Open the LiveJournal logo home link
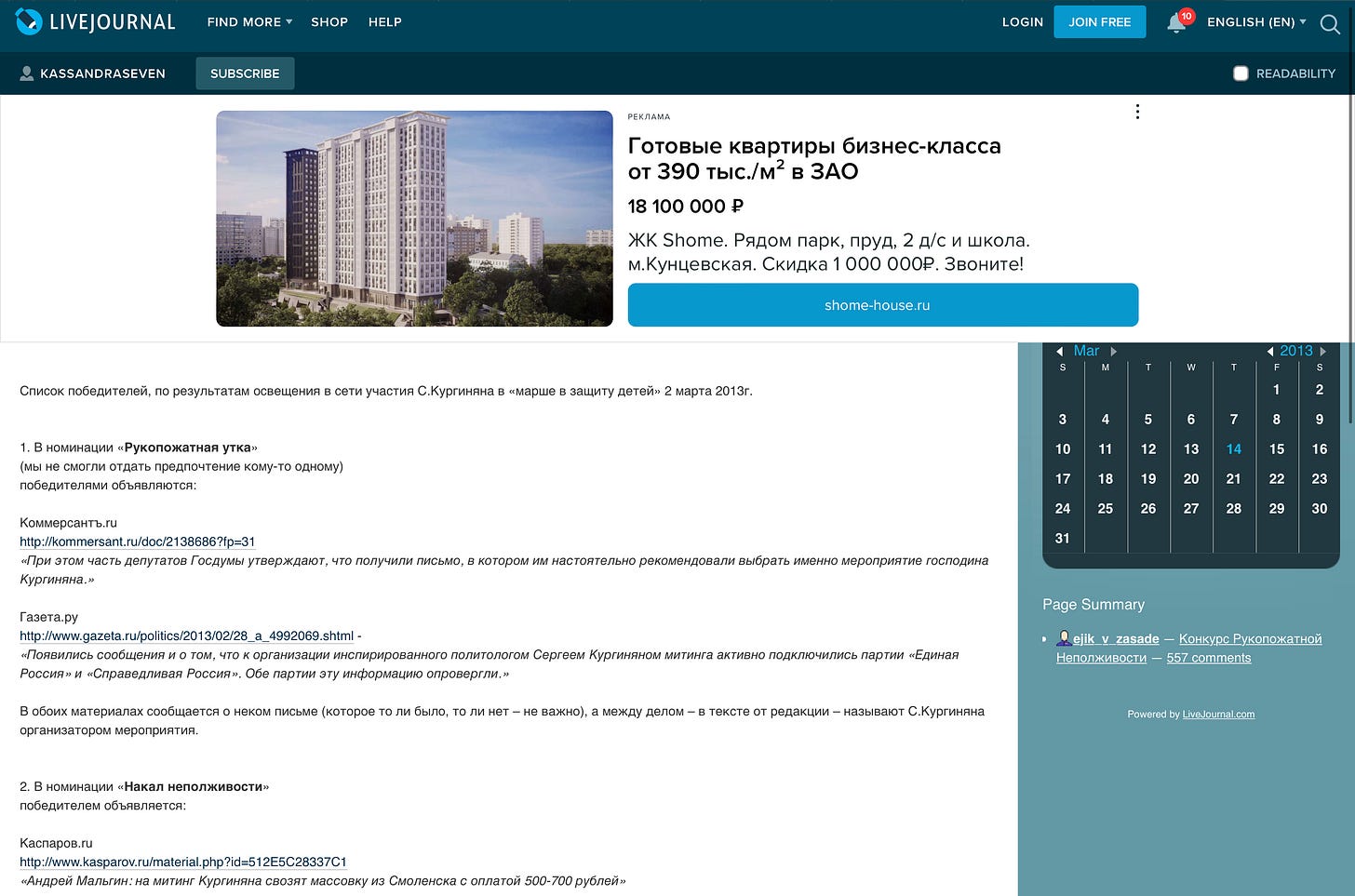This screenshot has width=1355, height=896. click(x=95, y=21)
